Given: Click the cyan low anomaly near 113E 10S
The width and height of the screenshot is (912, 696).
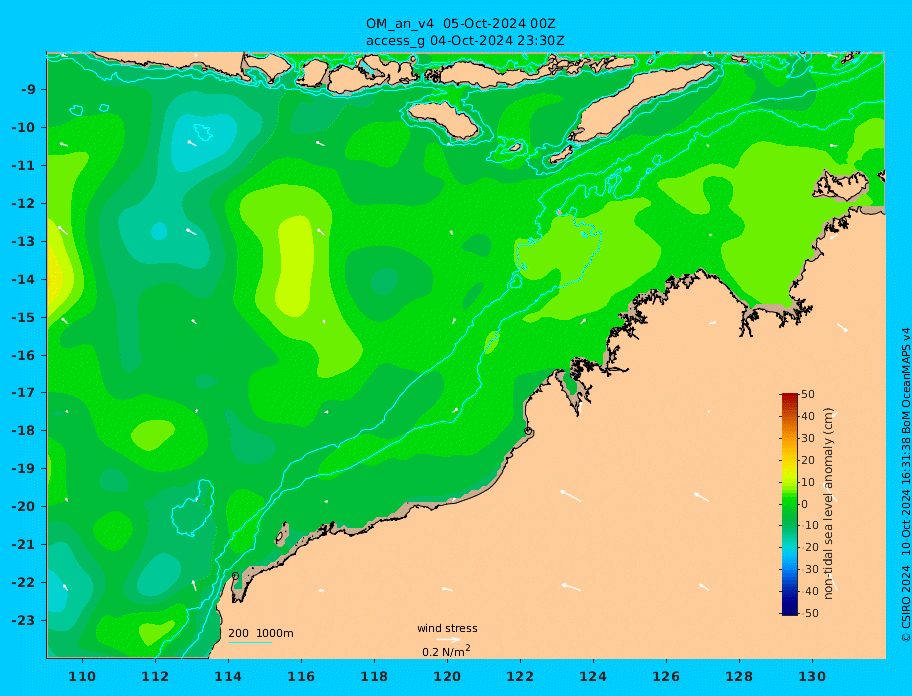Looking at the screenshot, I should pyautogui.click(x=204, y=141).
